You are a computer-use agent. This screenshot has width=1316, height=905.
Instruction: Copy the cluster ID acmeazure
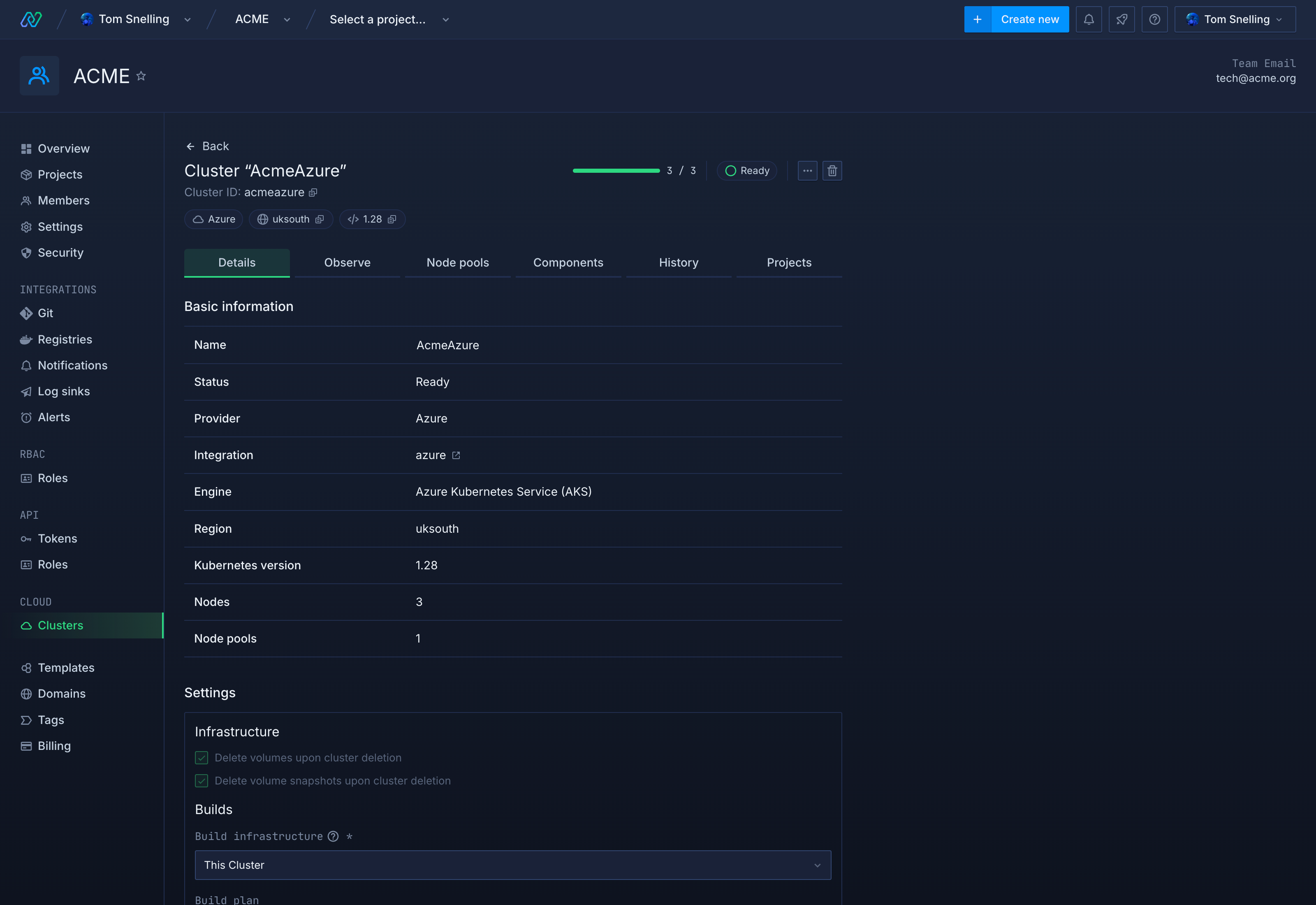pos(313,193)
